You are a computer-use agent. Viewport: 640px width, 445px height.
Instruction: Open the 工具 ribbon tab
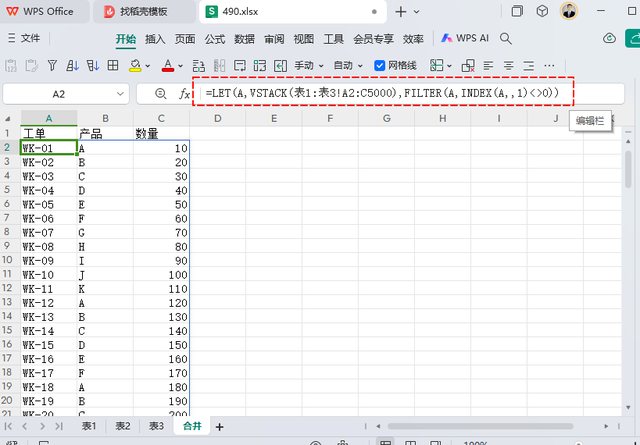333,39
